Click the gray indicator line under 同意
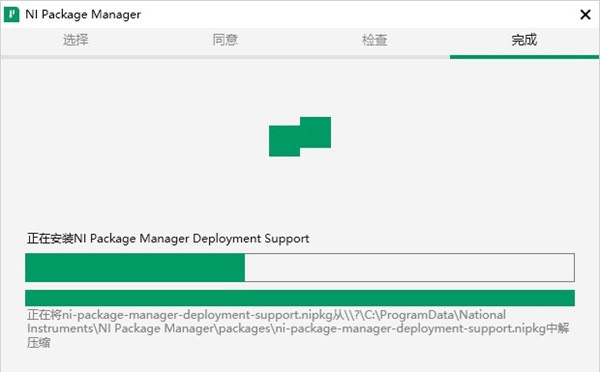 225,57
